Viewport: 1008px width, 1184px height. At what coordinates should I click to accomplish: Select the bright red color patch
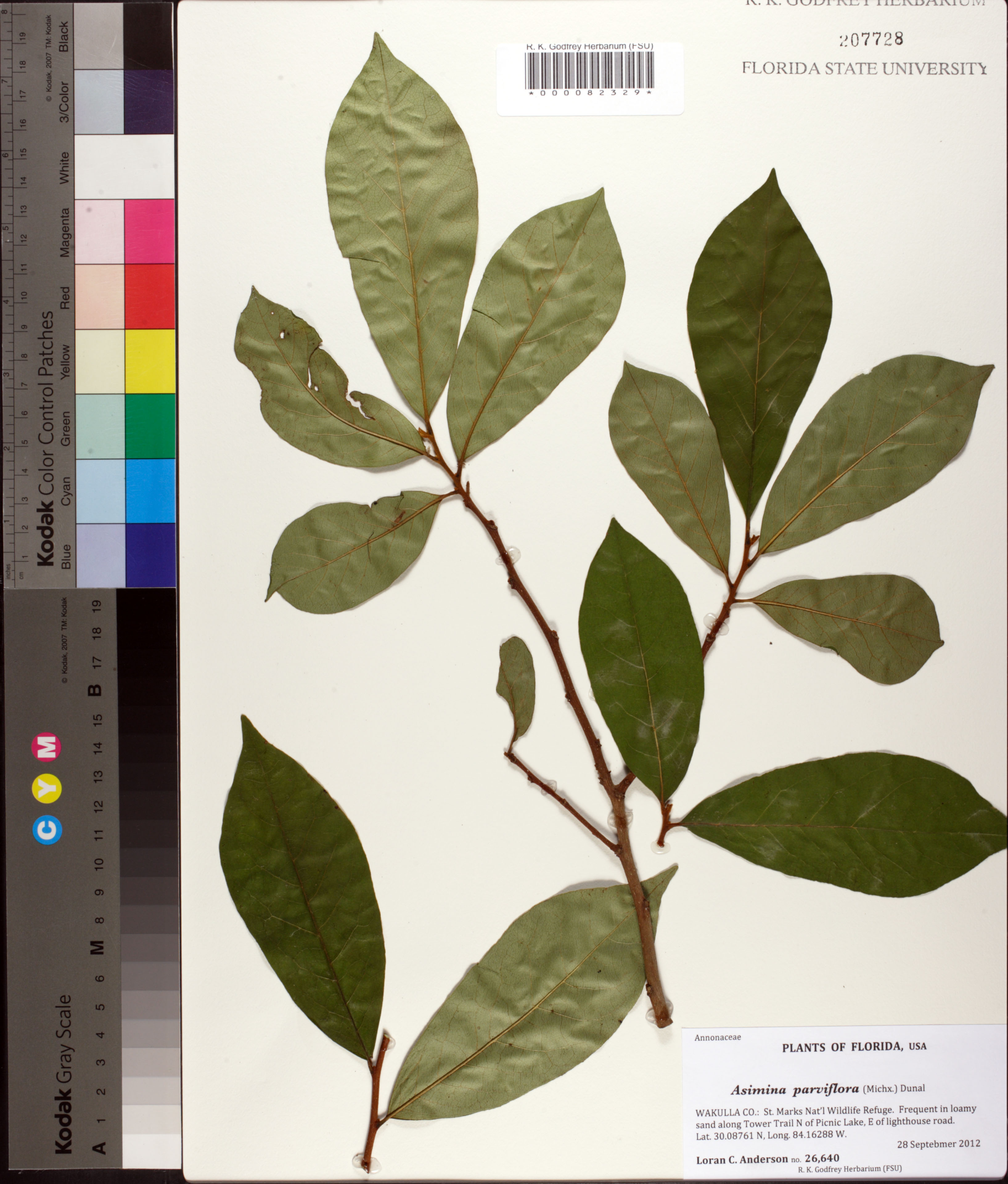(149, 296)
